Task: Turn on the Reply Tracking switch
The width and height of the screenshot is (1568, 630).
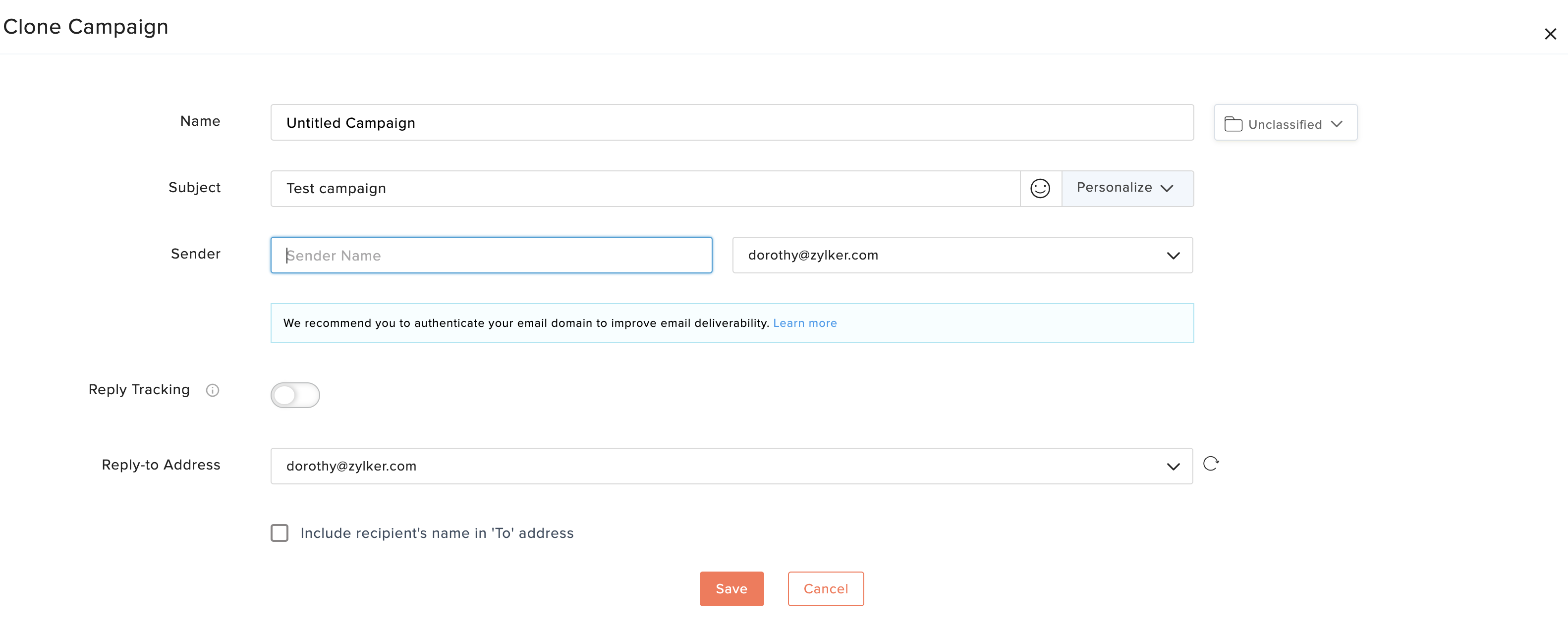Action: tap(295, 395)
